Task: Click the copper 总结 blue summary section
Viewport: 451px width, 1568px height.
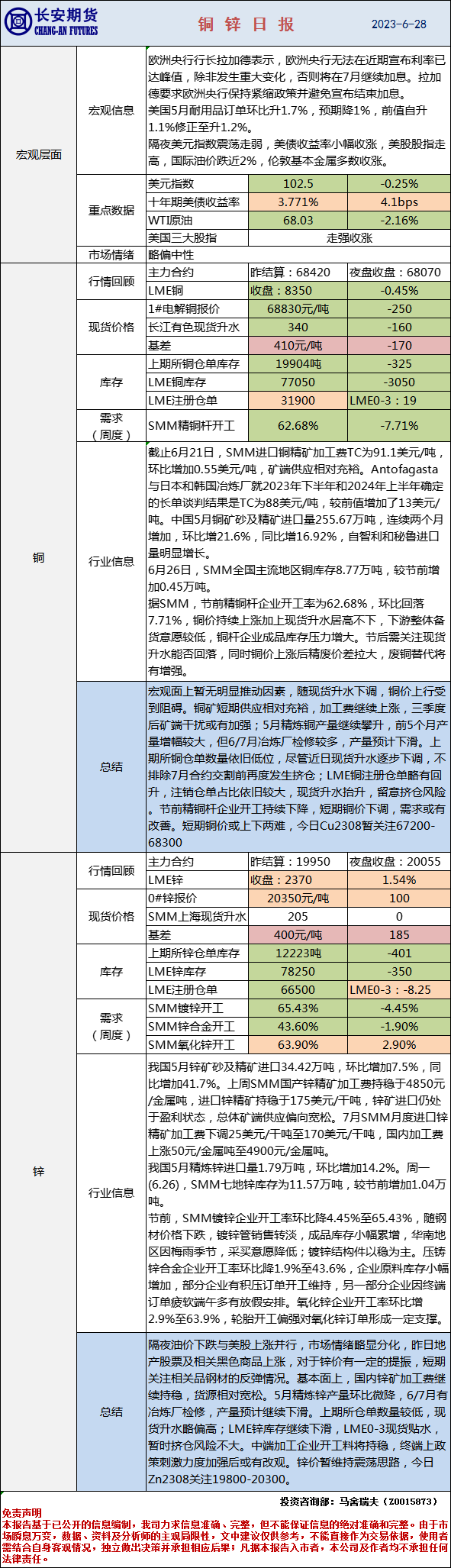Action: [298, 766]
